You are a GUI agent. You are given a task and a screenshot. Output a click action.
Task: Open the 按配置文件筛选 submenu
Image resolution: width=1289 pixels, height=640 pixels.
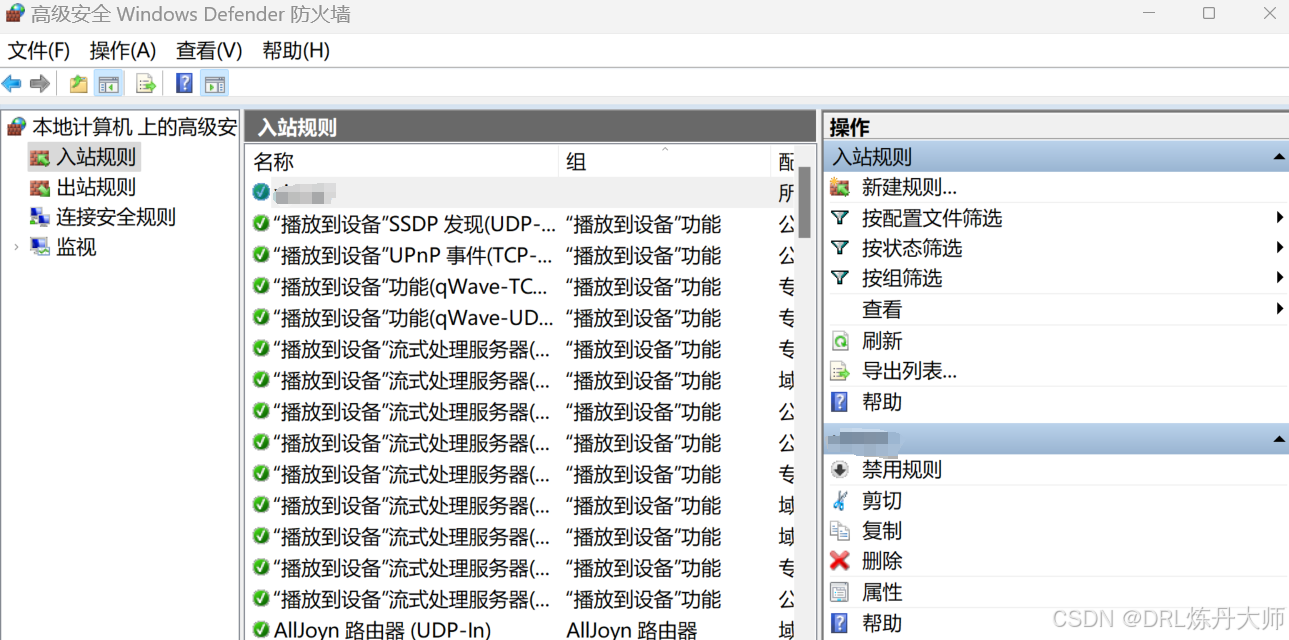click(x=1056, y=218)
